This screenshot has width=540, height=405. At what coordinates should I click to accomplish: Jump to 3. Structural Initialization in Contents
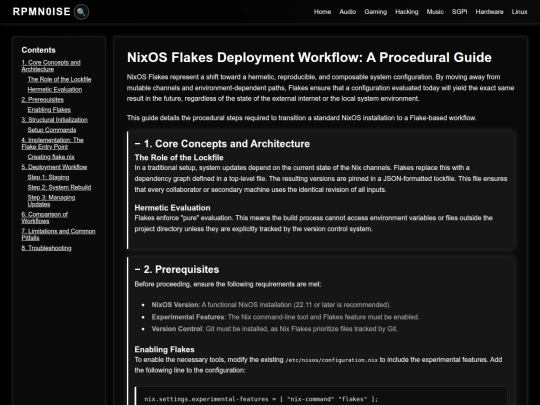54,120
